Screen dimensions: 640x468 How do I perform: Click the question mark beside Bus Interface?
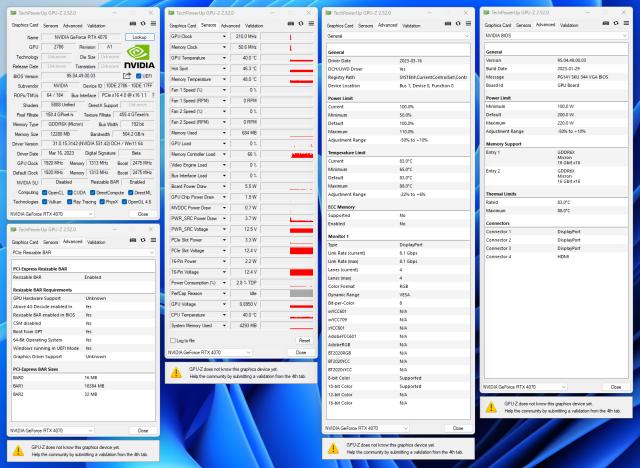point(153,95)
